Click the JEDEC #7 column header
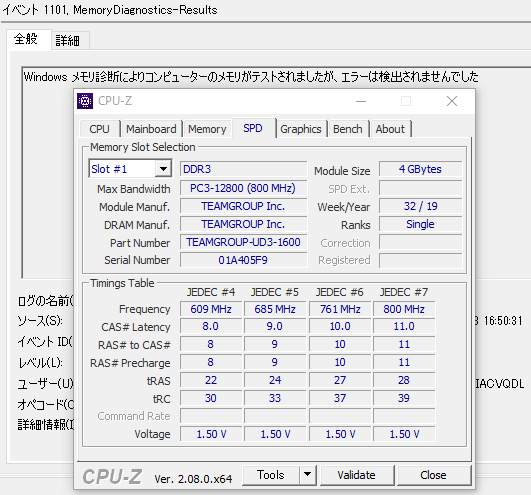The image size is (531, 495). pos(404,292)
